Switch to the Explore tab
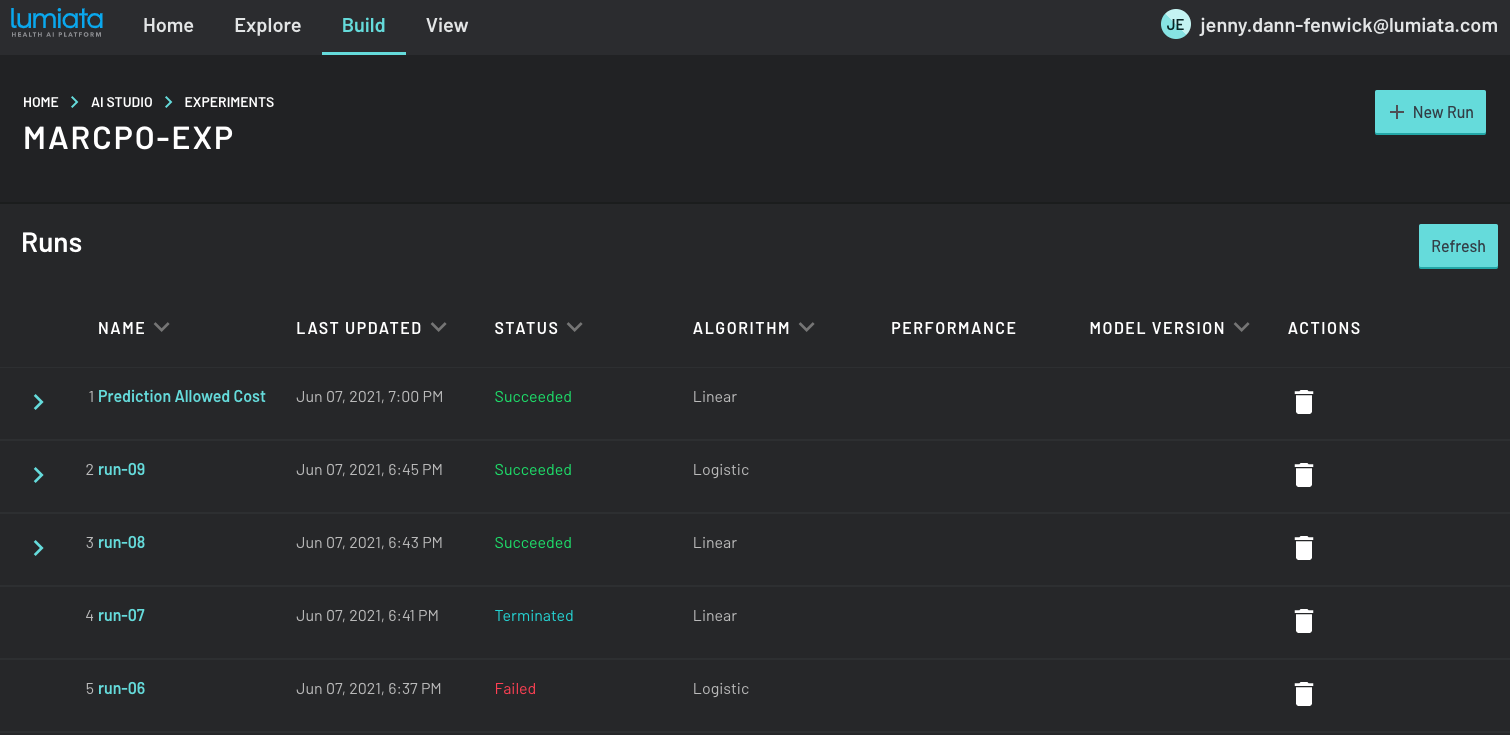This screenshot has width=1510, height=735. click(268, 26)
